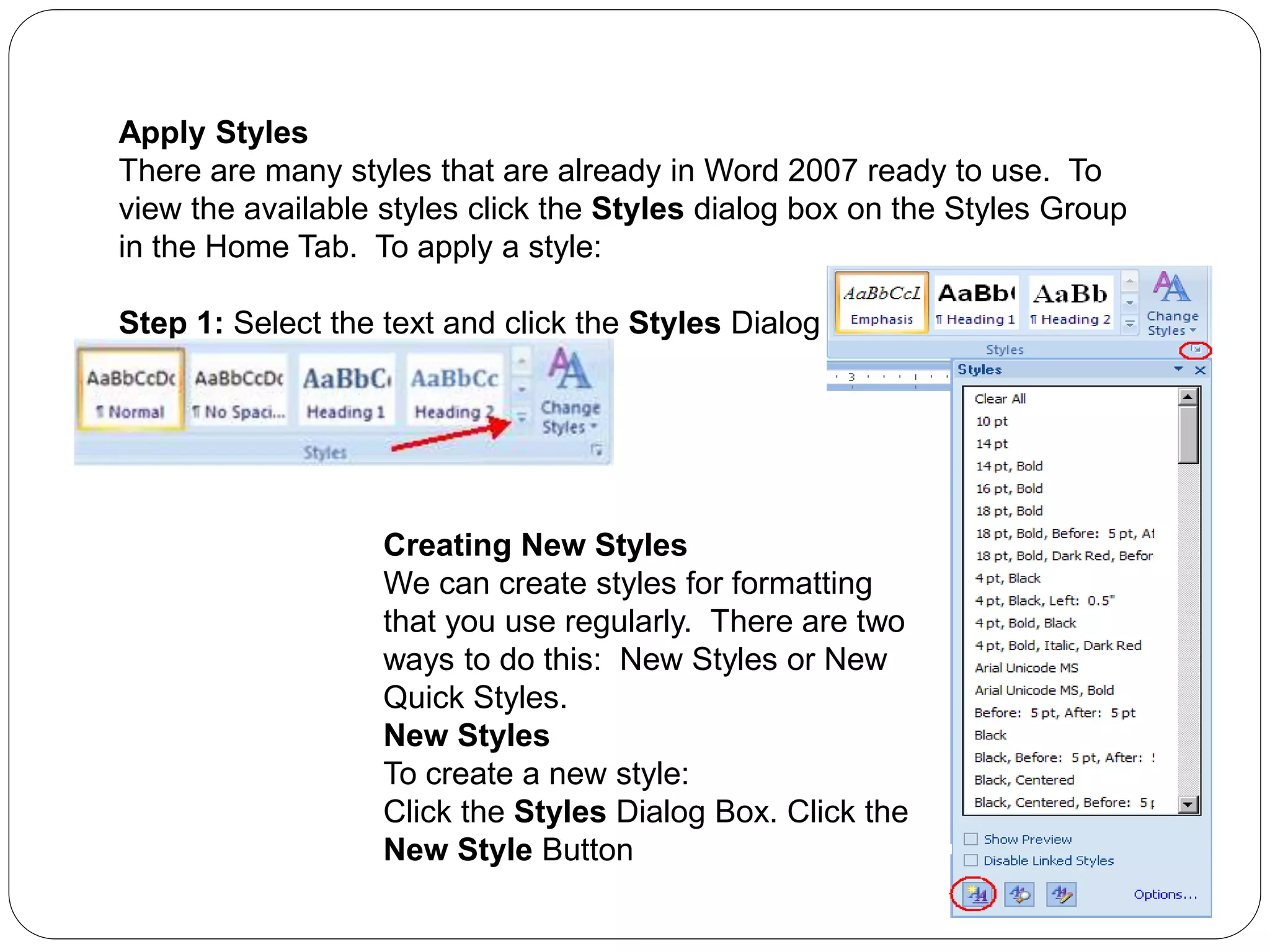1270x952 pixels.
Task: Show previous row in left styles gallery
Action: click(522, 360)
